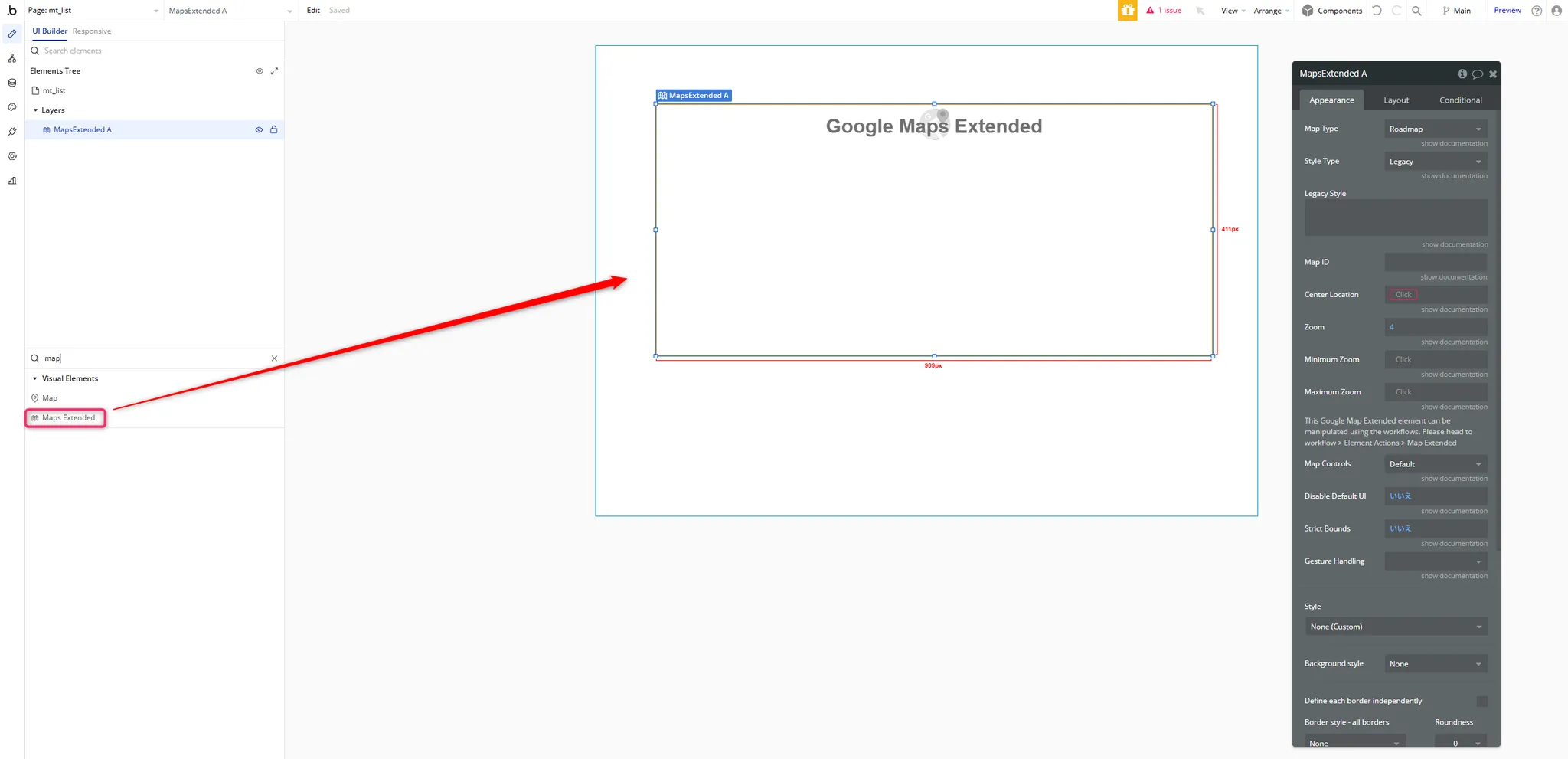Open the Styles palette icon in sidebar
This screenshot has height=759, width=1568.
pyautogui.click(x=11, y=107)
